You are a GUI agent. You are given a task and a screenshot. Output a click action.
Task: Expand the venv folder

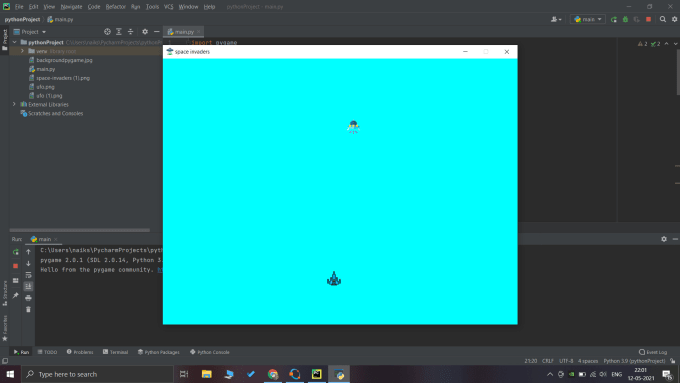point(23,51)
